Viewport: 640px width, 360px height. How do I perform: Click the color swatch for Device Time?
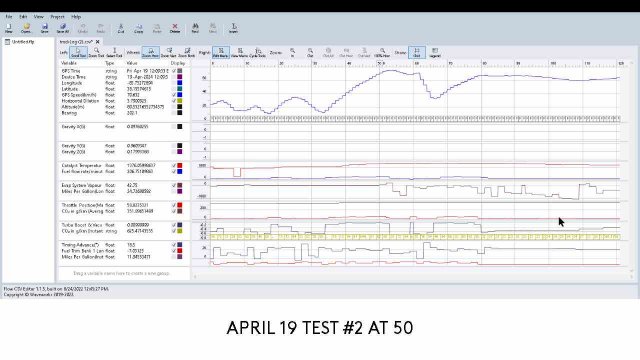click(x=180, y=77)
